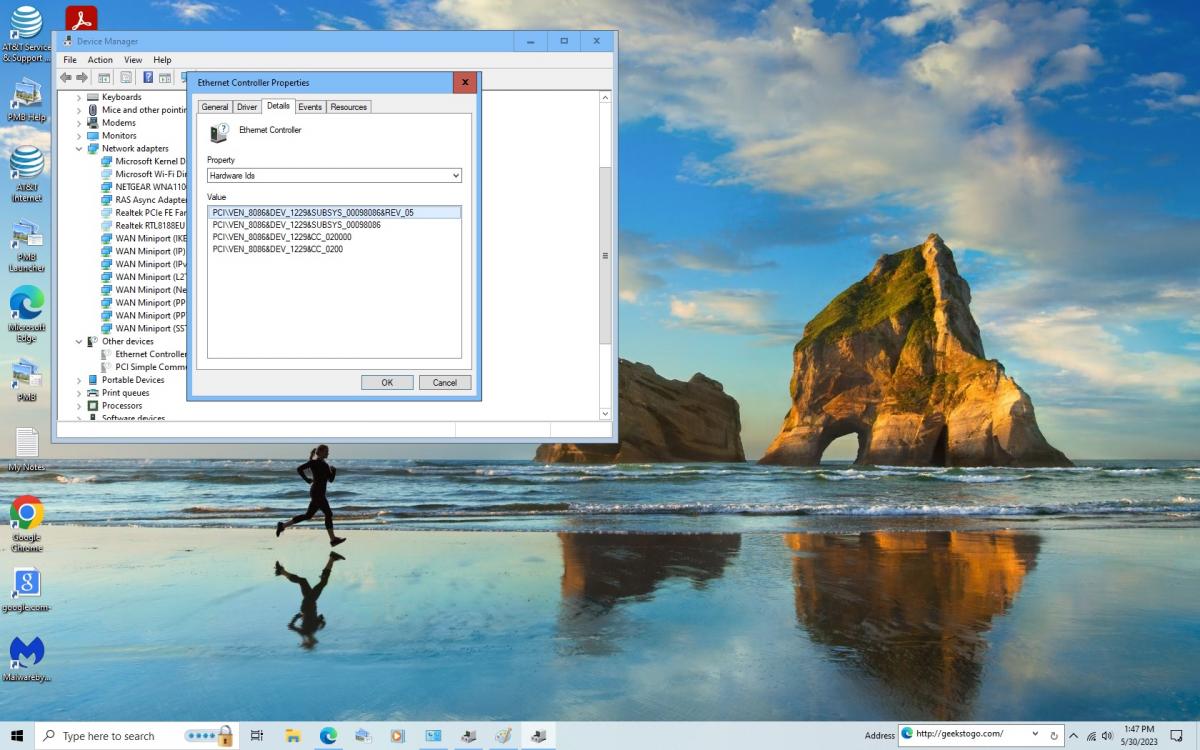The width and height of the screenshot is (1200, 750).
Task: Expand the Print queues category
Action: pos(79,393)
